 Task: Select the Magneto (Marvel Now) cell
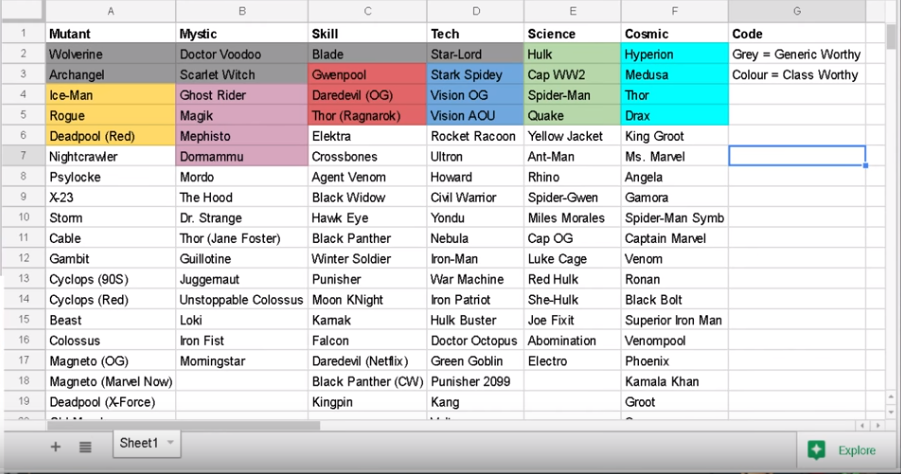111,381
